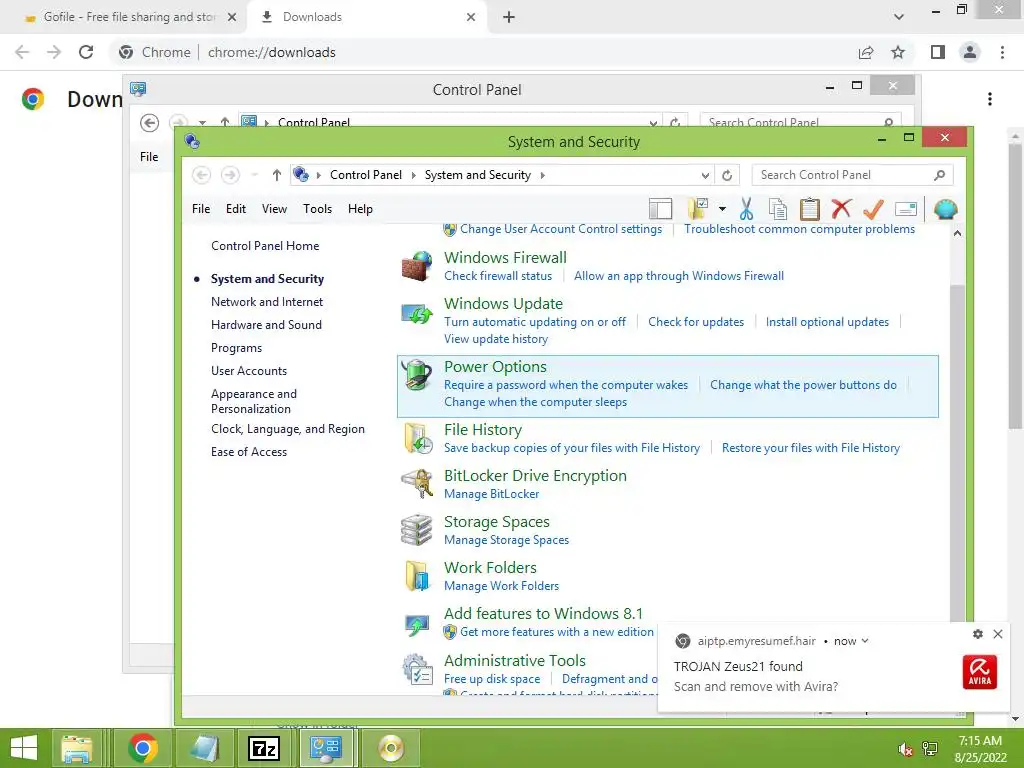Click the Windows Start button
The width and height of the screenshot is (1024, 768).
(24, 748)
